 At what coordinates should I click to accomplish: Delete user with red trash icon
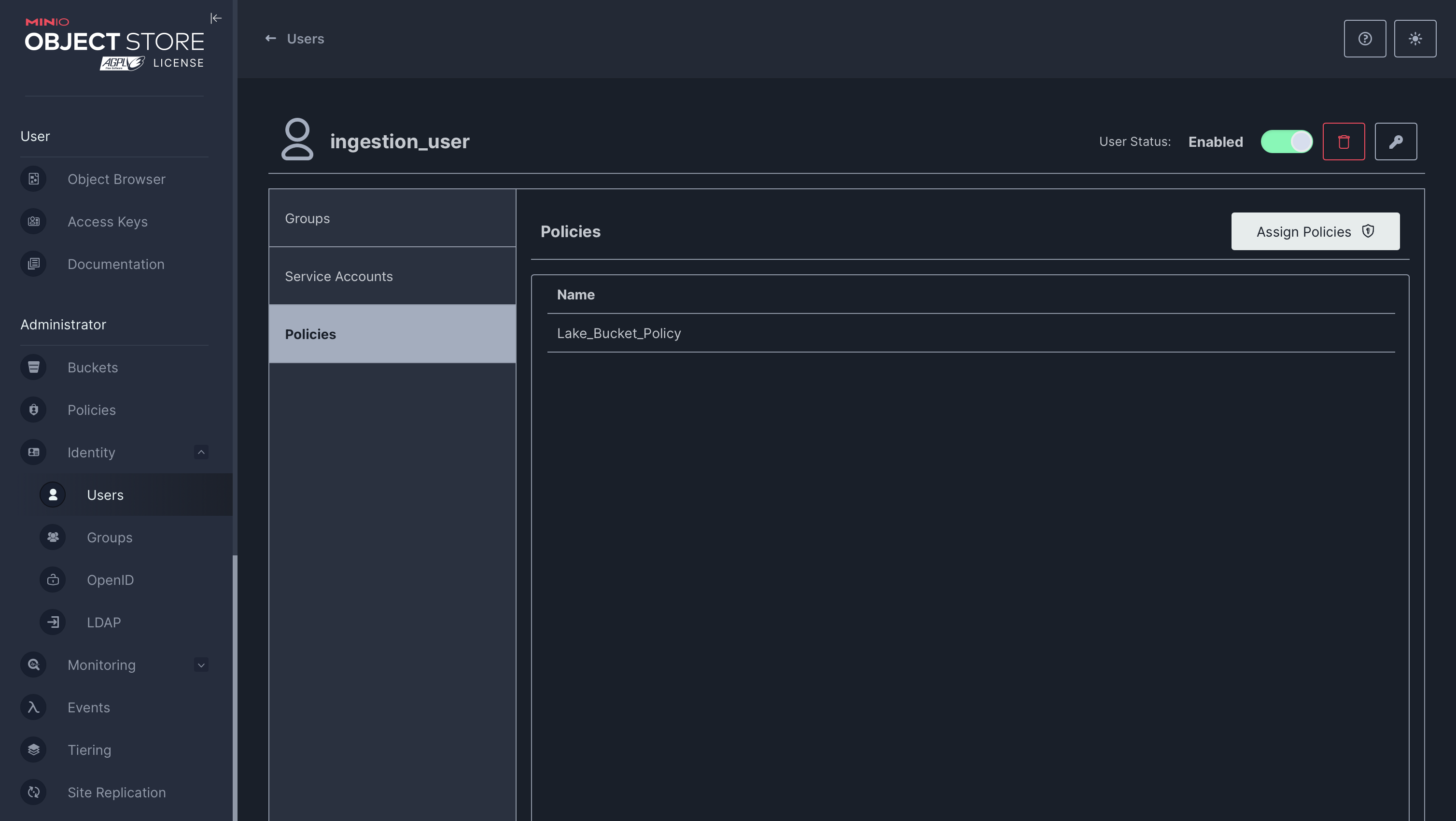point(1344,142)
